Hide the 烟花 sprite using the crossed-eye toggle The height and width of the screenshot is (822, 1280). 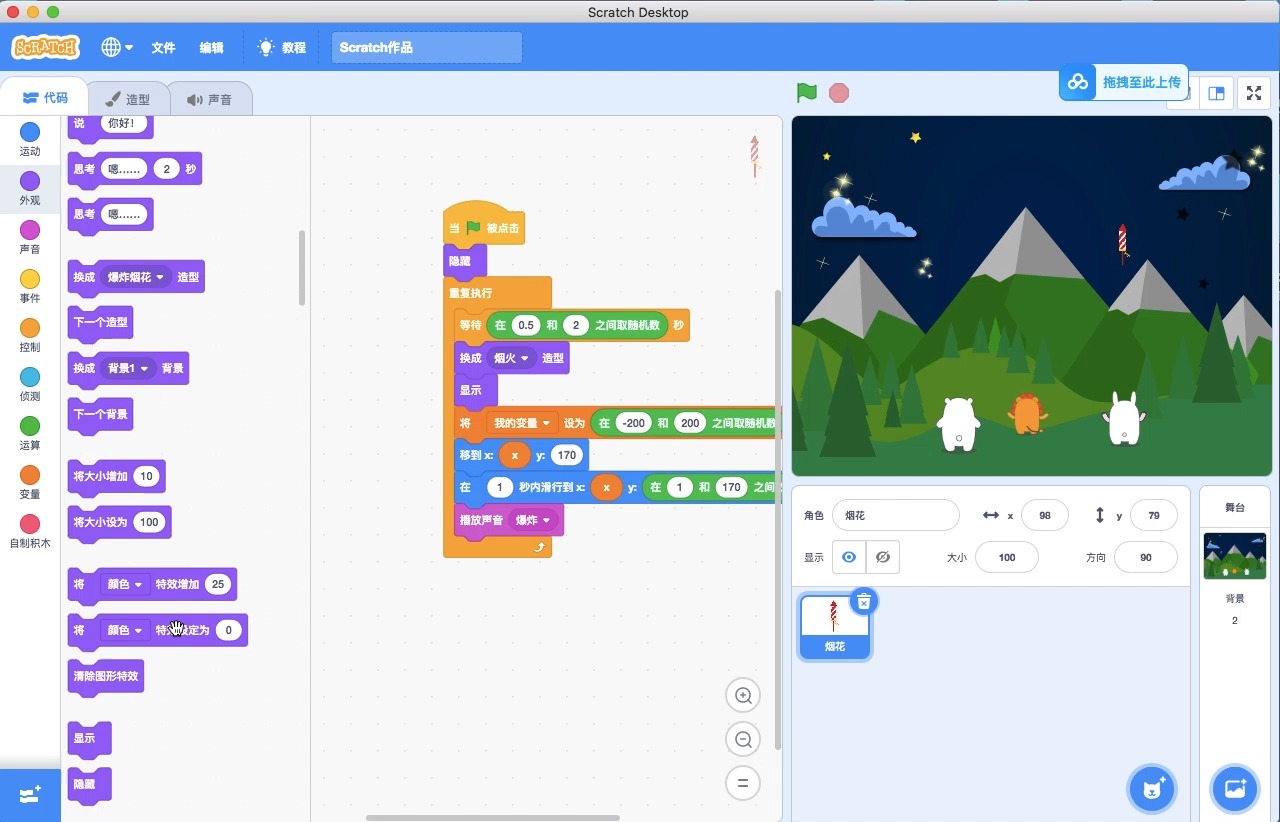point(883,557)
